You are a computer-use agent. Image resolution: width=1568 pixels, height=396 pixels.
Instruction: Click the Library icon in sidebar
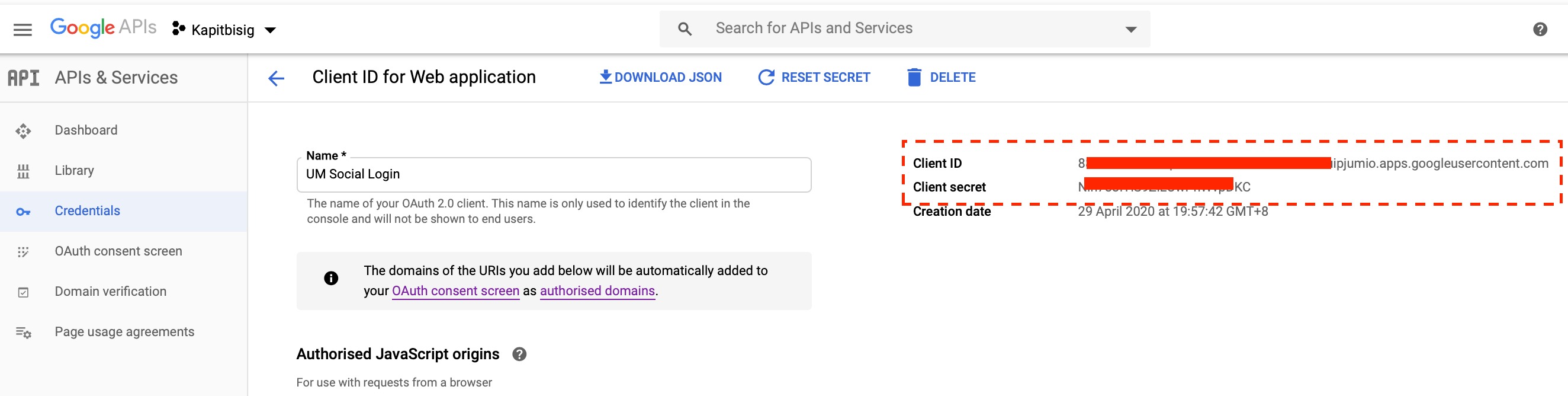click(23, 171)
